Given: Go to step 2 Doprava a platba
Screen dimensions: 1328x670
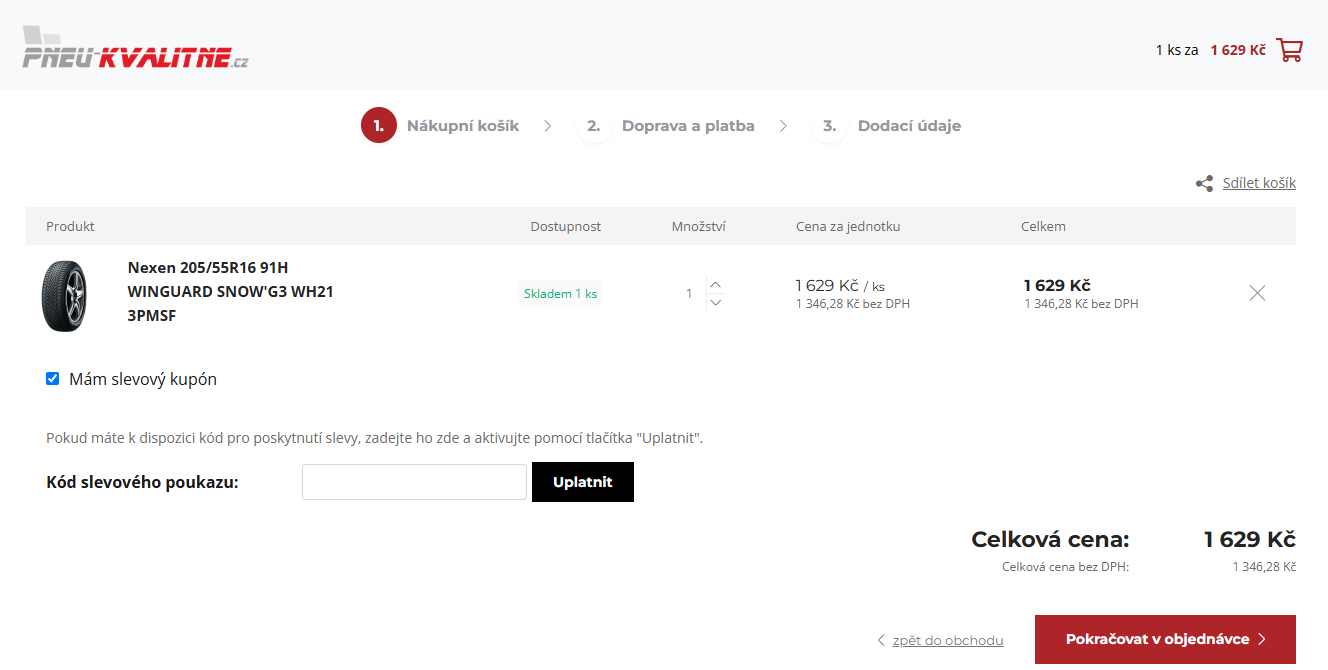Looking at the screenshot, I should pyautogui.click(x=666, y=126).
